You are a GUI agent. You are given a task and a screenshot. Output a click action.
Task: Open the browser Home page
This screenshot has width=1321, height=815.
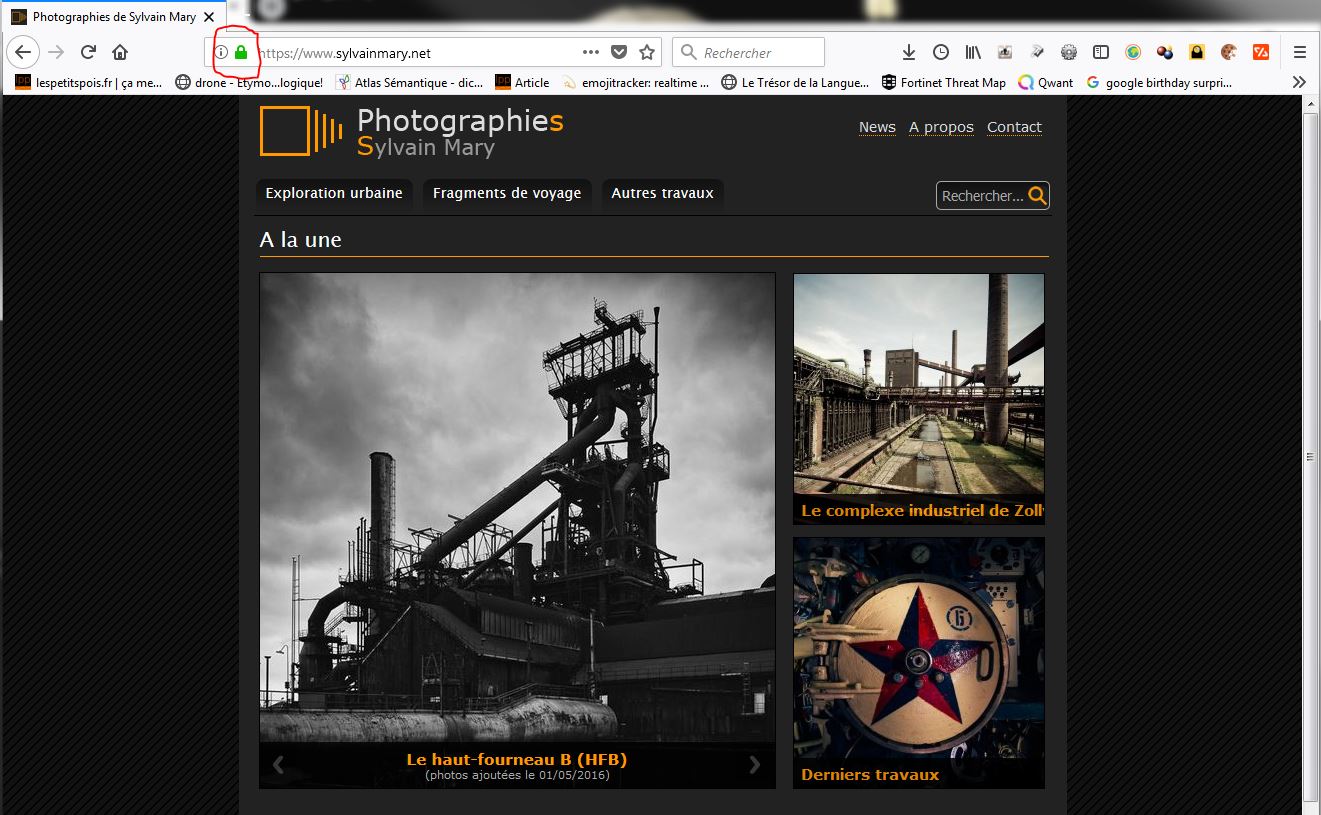(120, 52)
